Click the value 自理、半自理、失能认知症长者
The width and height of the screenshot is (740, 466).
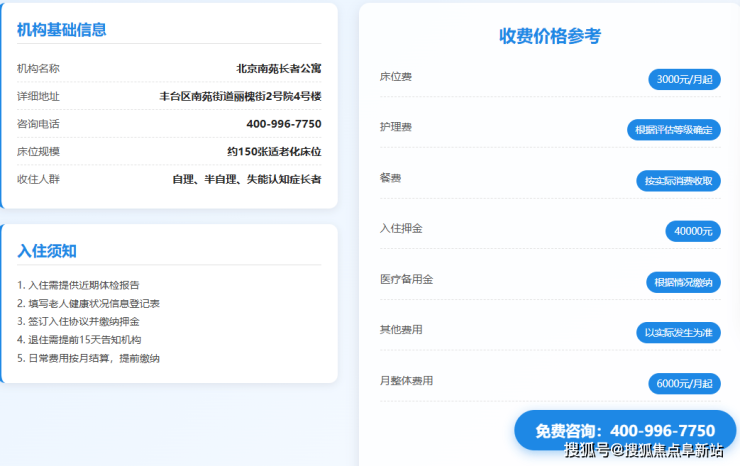pyautogui.click(x=247, y=179)
